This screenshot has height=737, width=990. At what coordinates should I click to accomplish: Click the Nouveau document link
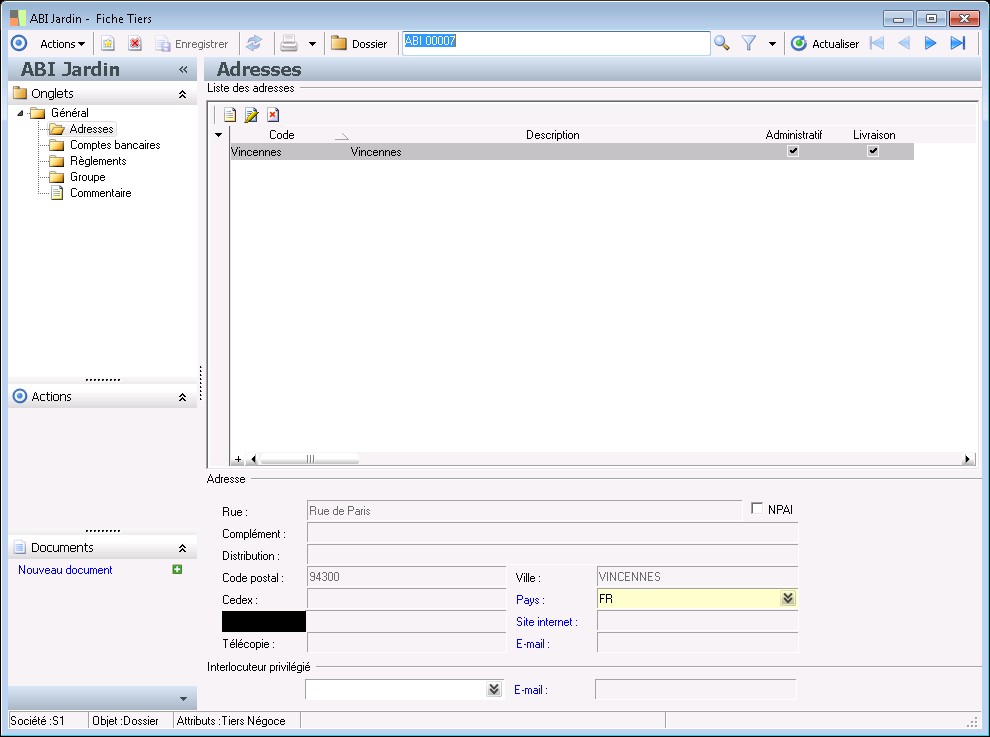(x=65, y=570)
